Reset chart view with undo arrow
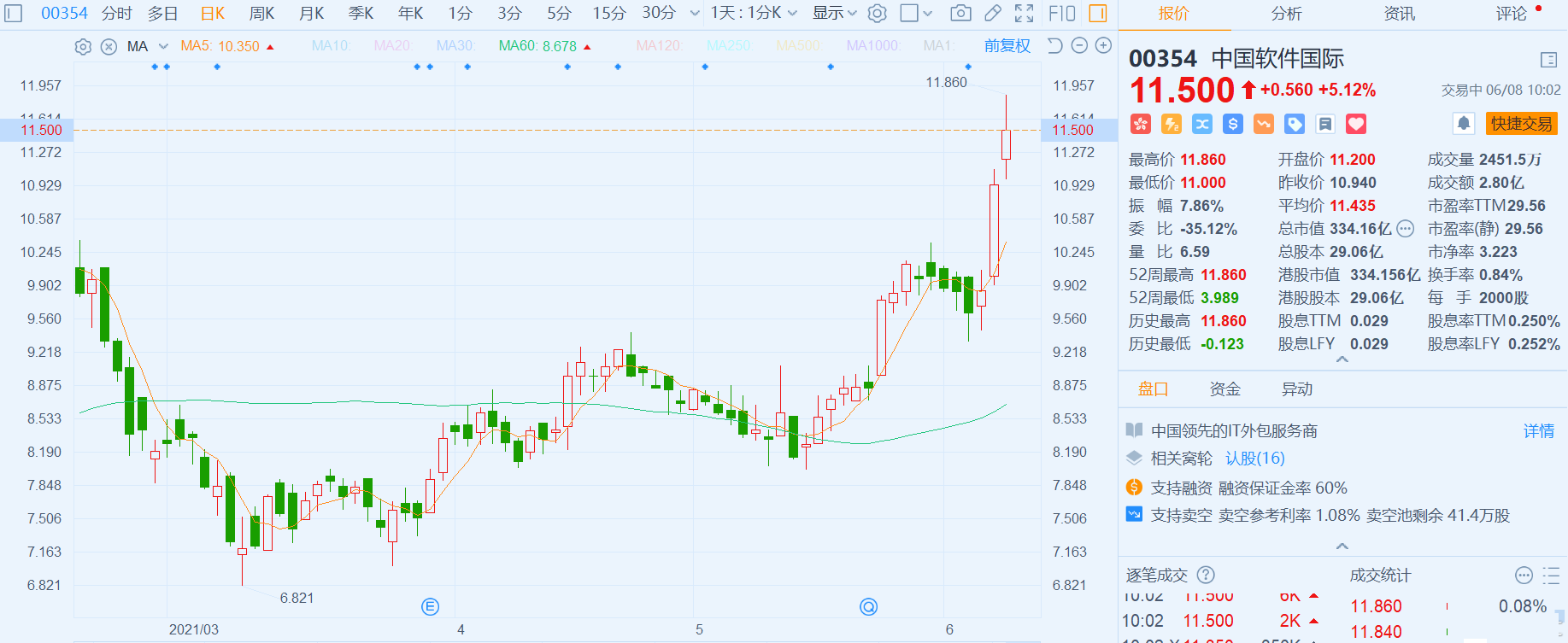1568x643 pixels. [x=1054, y=45]
